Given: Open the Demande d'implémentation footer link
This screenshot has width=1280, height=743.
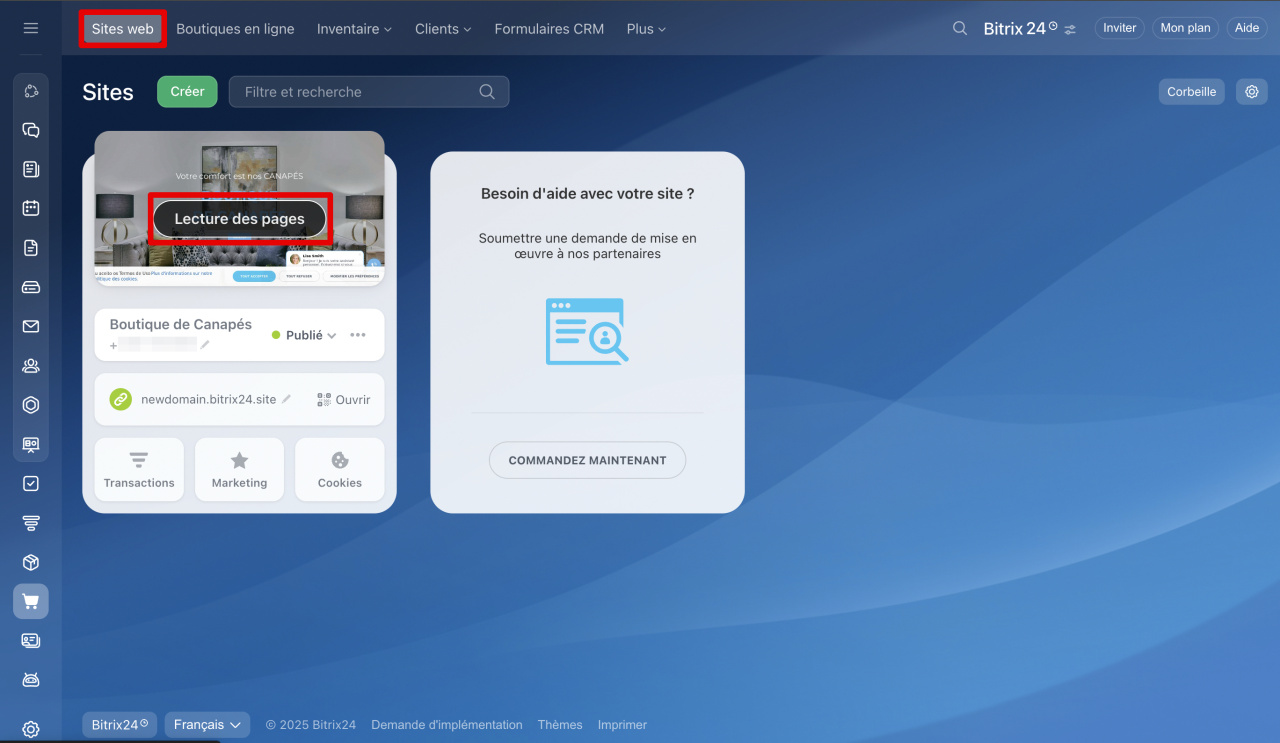Looking at the screenshot, I should tap(447, 724).
